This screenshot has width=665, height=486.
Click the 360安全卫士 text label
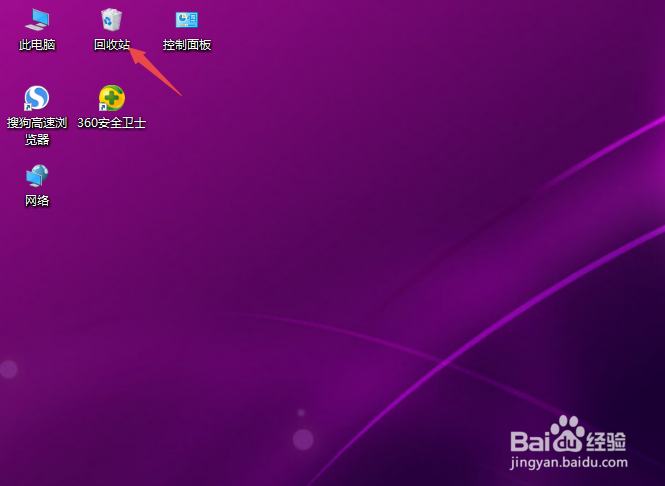click(x=112, y=123)
